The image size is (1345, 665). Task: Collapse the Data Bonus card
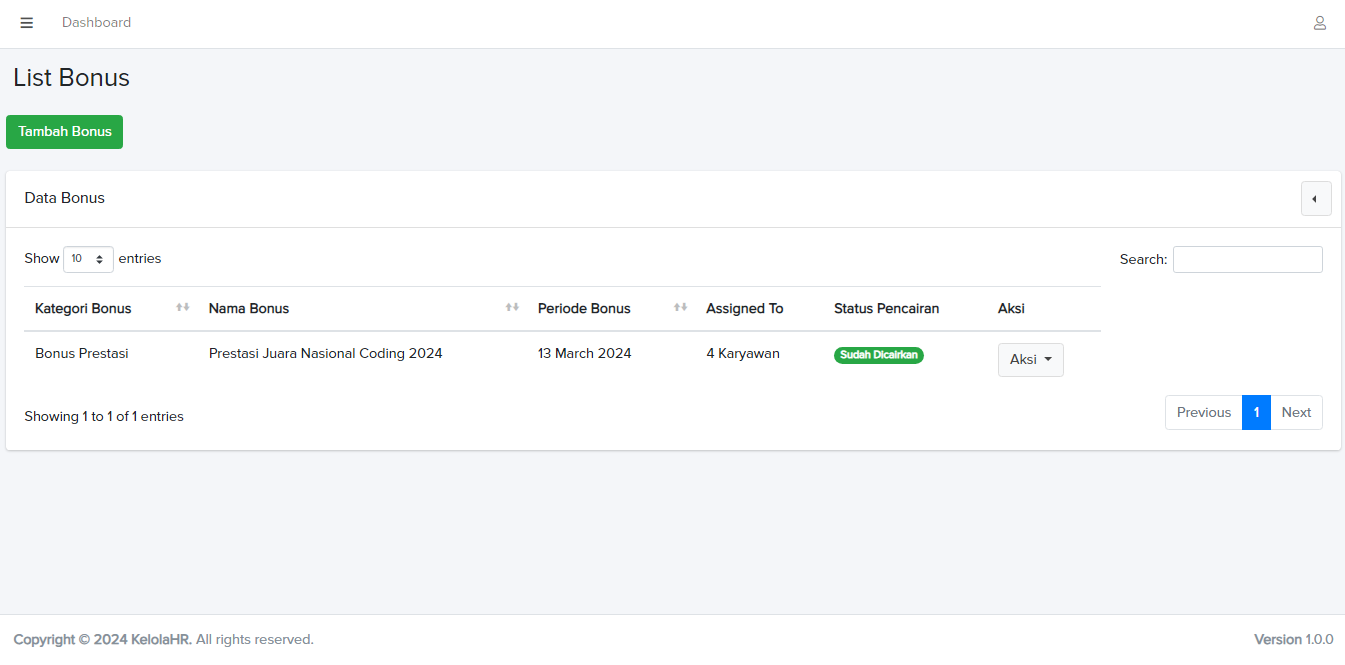point(1315,198)
